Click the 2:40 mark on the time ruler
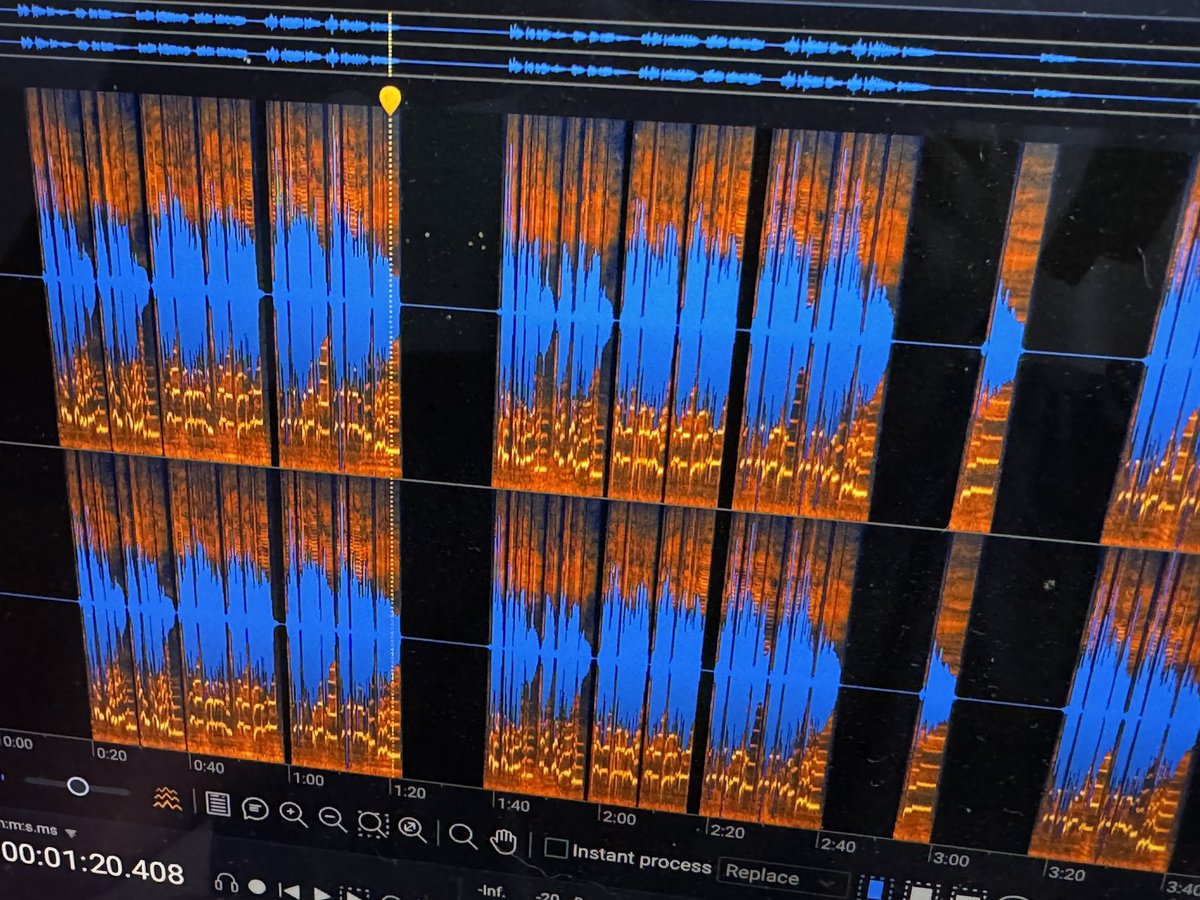The height and width of the screenshot is (900, 1200). pos(838,845)
